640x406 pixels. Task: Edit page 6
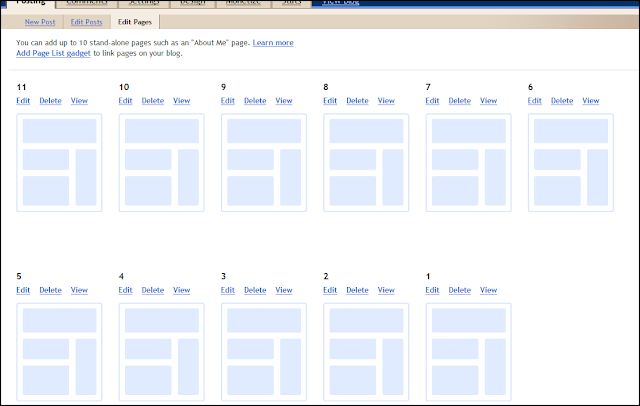click(x=534, y=100)
